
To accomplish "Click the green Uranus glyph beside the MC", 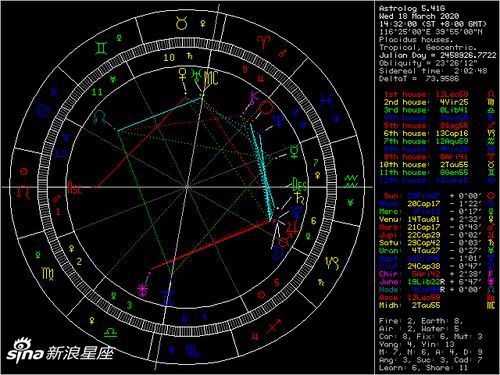I will click(196, 76).
